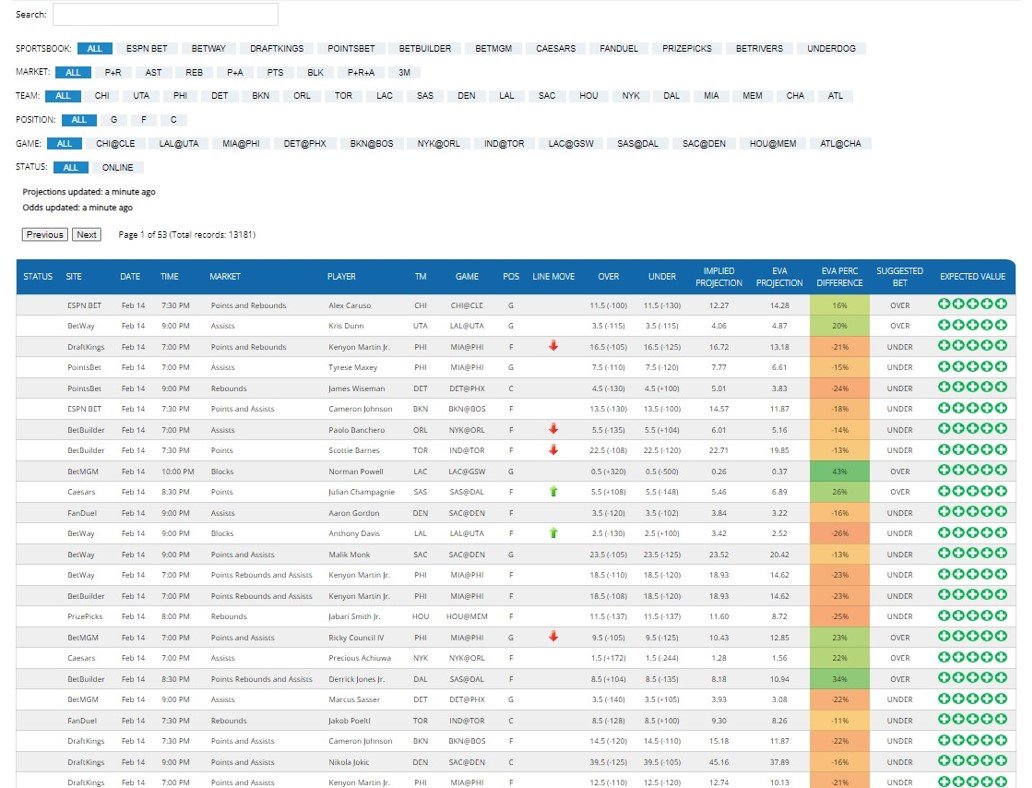This screenshot has height=788, width=1032.
Task: Filter team by LAL
Action: click(x=506, y=96)
